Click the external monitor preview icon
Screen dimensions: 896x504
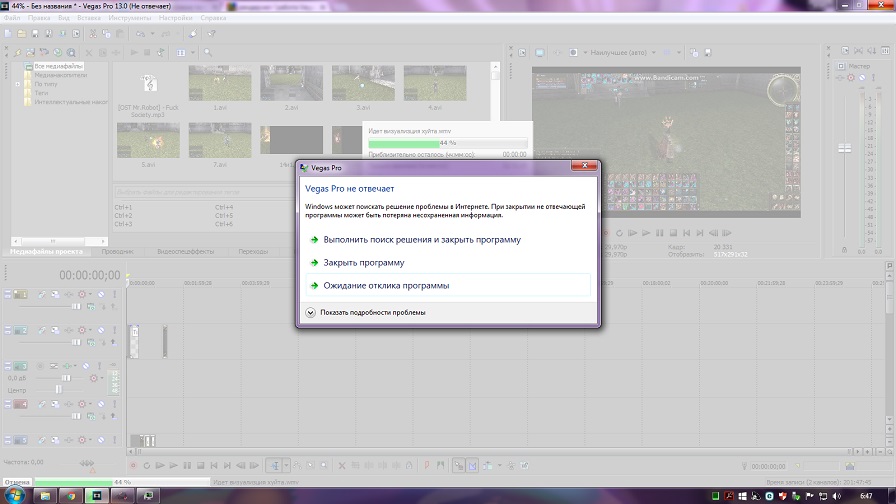click(x=539, y=51)
